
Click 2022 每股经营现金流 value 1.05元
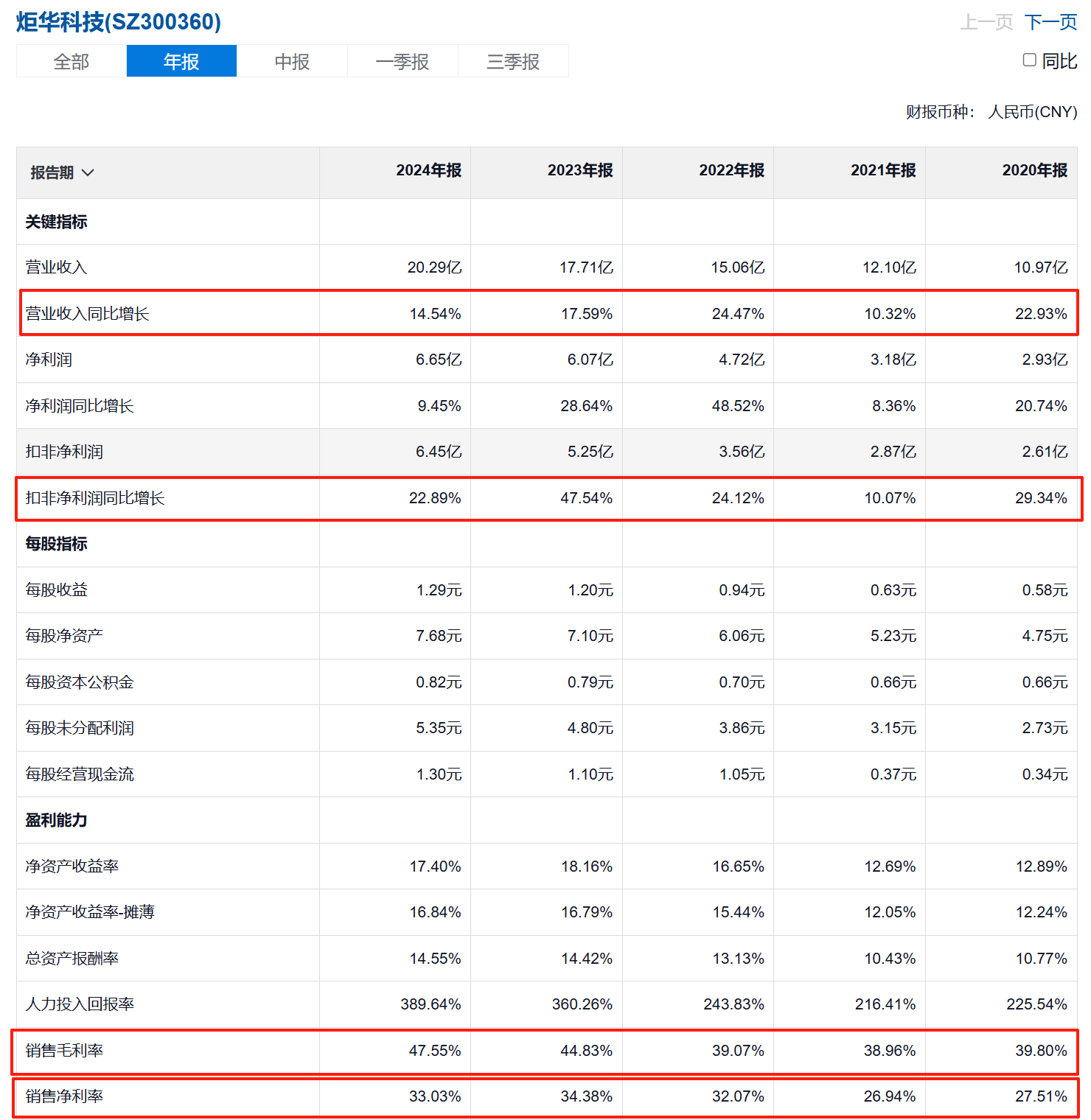coord(742,774)
